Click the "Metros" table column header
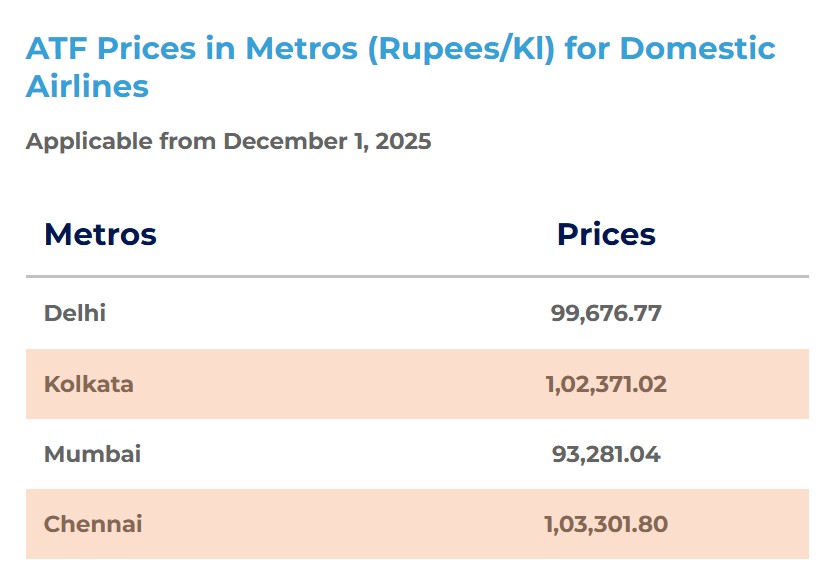The height and width of the screenshot is (583, 838). pyautogui.click(x=100, y=234)
